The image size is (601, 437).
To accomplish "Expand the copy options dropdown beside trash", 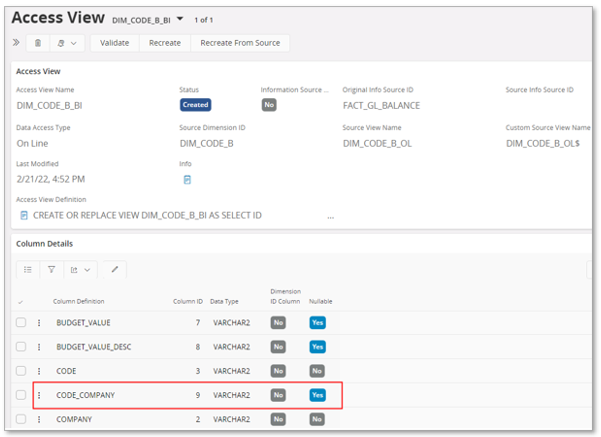I will pyautogui.click(x=68, y=43).
